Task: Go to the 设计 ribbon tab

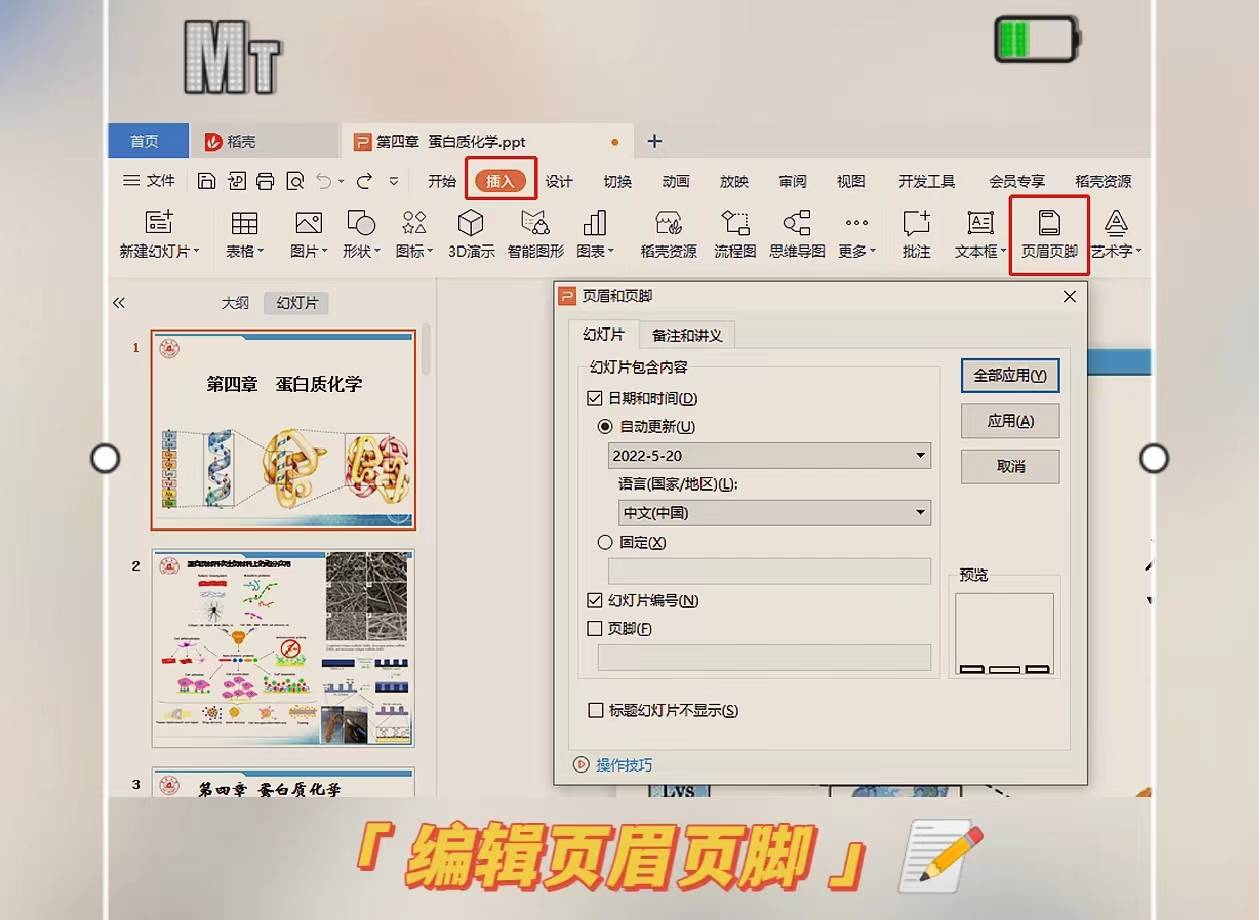Action: pos(558,181)
